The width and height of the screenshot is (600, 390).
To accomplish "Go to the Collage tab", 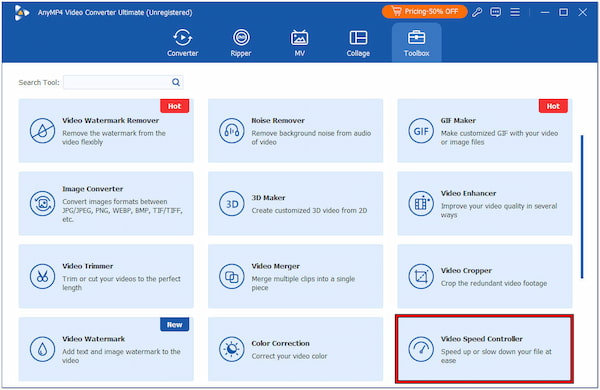I will [x=358, y=43].
